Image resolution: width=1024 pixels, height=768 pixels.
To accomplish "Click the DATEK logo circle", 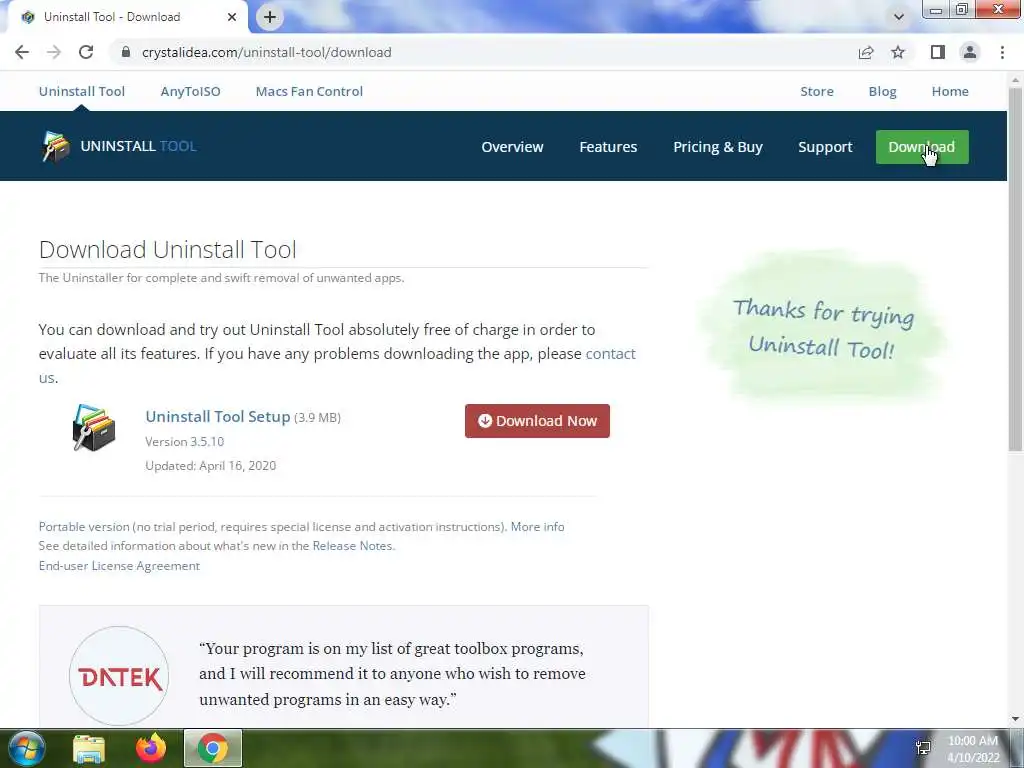I will click(x=119, y=677).
